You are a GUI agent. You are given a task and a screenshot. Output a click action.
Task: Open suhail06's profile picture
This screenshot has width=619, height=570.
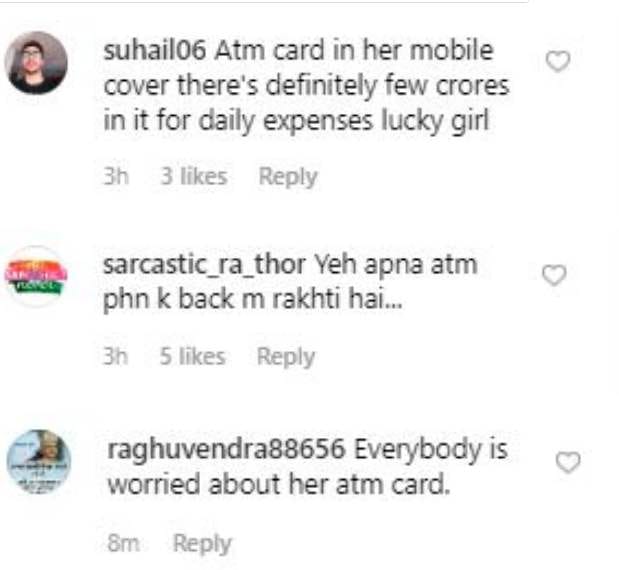(x=36, y=63)
